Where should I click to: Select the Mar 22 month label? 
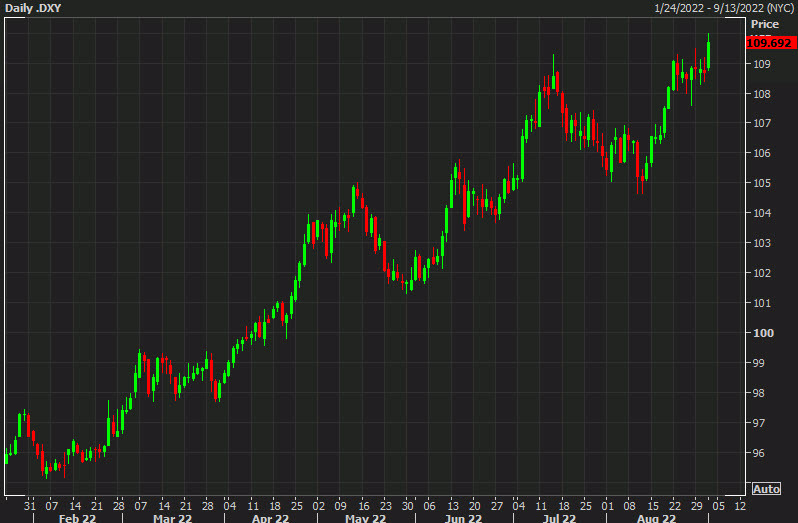coord(172,518)
